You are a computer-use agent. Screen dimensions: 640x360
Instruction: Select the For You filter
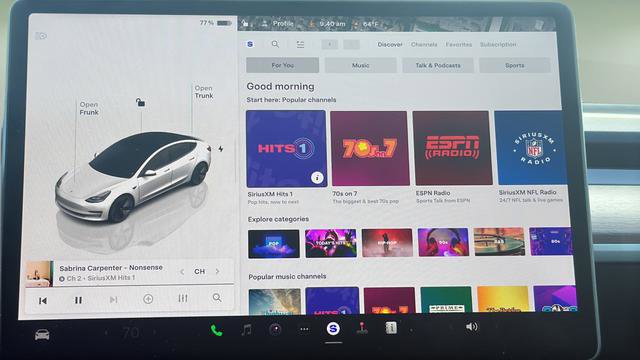pyautogui.click(x=282, y=65)
